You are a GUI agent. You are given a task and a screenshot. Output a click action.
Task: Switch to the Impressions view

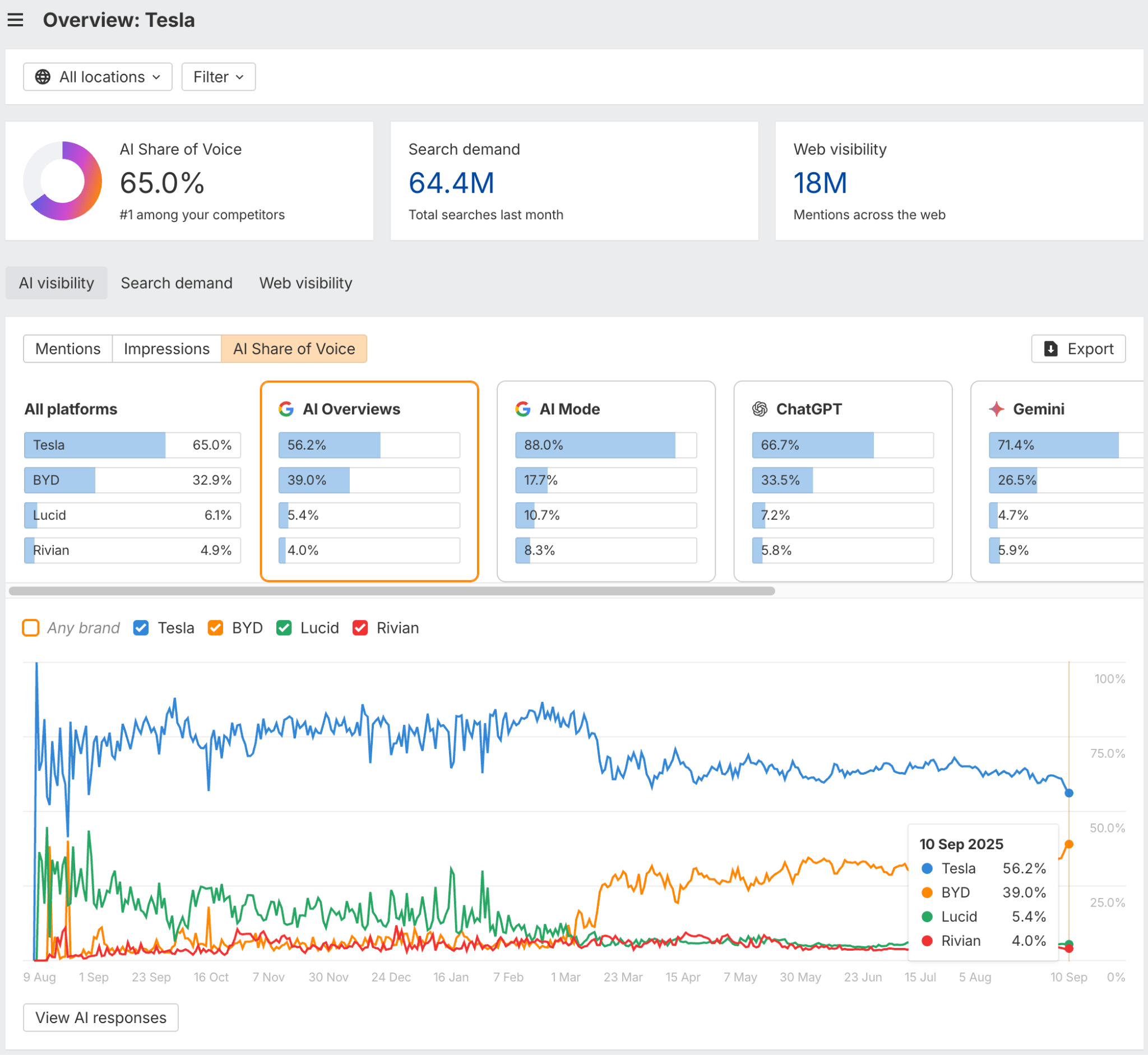[166, 349]
